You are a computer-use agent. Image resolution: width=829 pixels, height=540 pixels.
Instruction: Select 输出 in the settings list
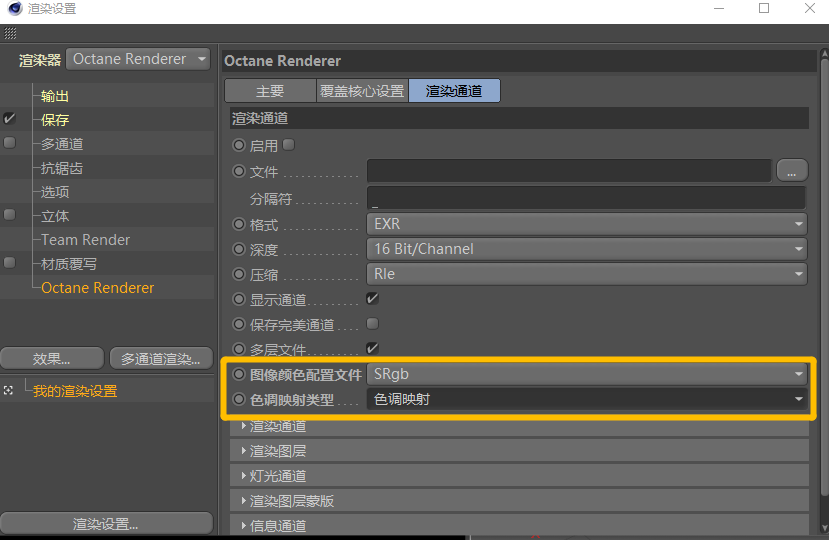point(55,96)
